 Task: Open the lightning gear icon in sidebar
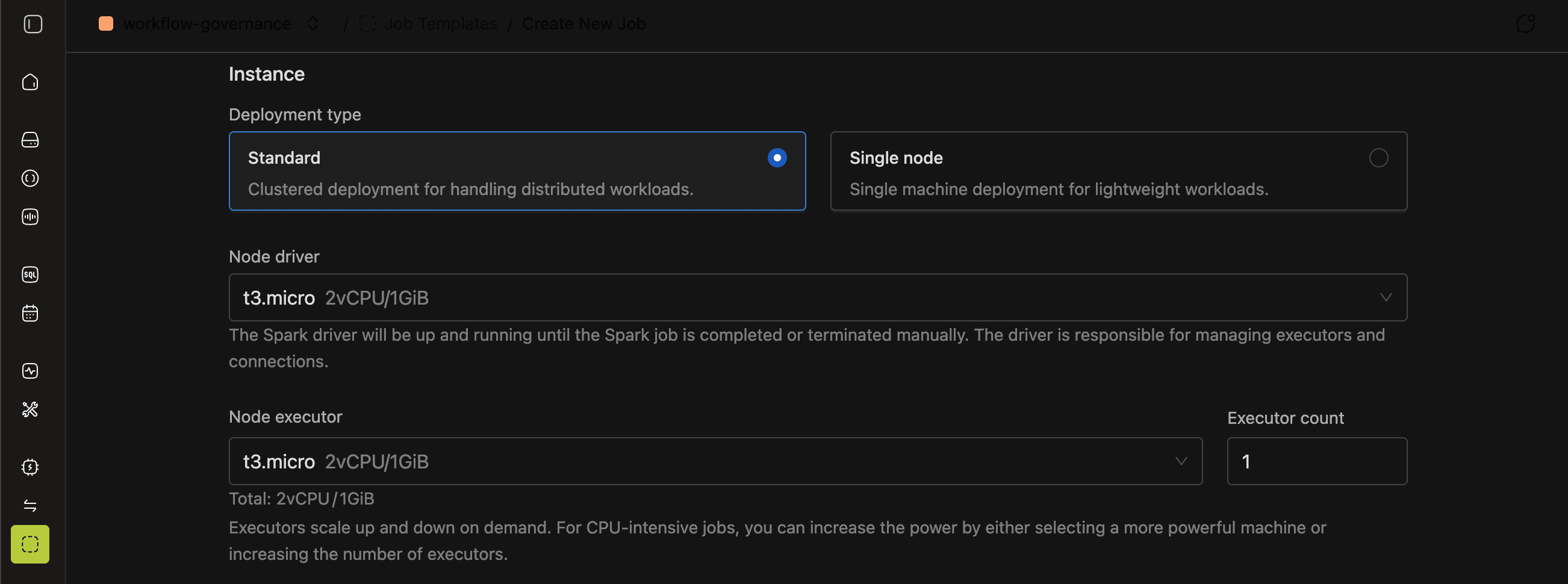tap(30, 467)
